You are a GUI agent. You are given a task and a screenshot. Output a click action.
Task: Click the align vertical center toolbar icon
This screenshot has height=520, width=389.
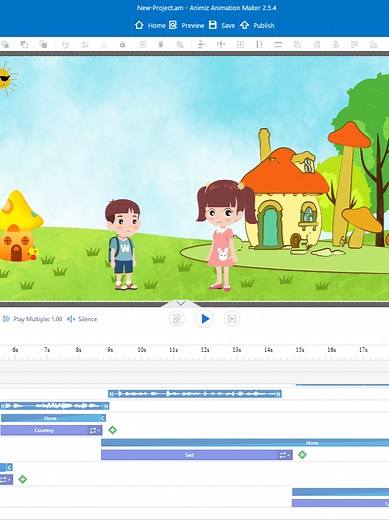(201, 44)
